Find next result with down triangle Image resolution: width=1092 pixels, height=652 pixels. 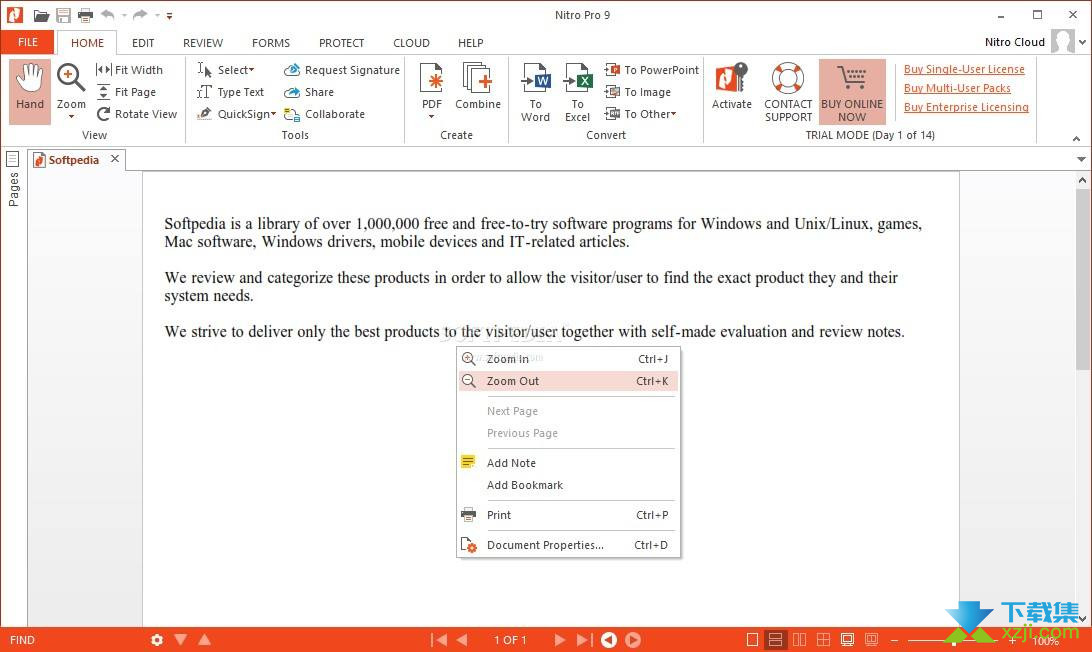click(x=180, y=639)
